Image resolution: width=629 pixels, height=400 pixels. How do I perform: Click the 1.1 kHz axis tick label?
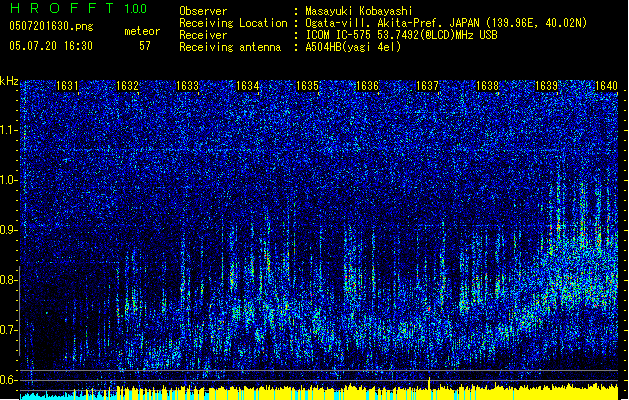click(x=9, y=130)
